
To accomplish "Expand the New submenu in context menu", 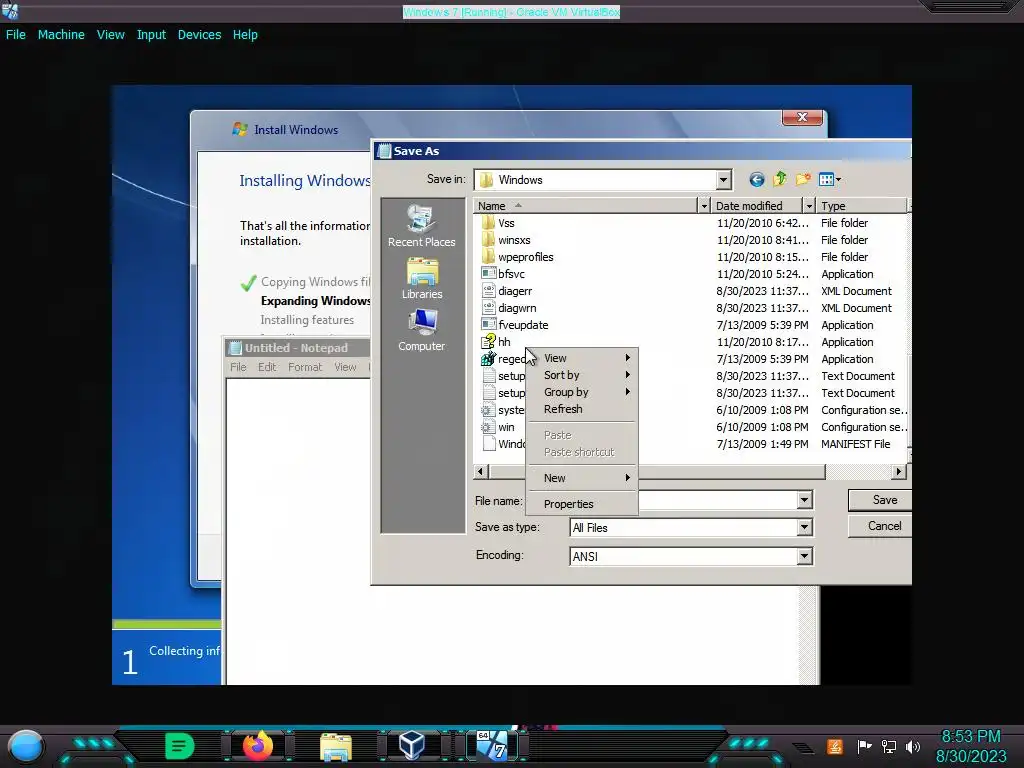I will pos(582,478).
